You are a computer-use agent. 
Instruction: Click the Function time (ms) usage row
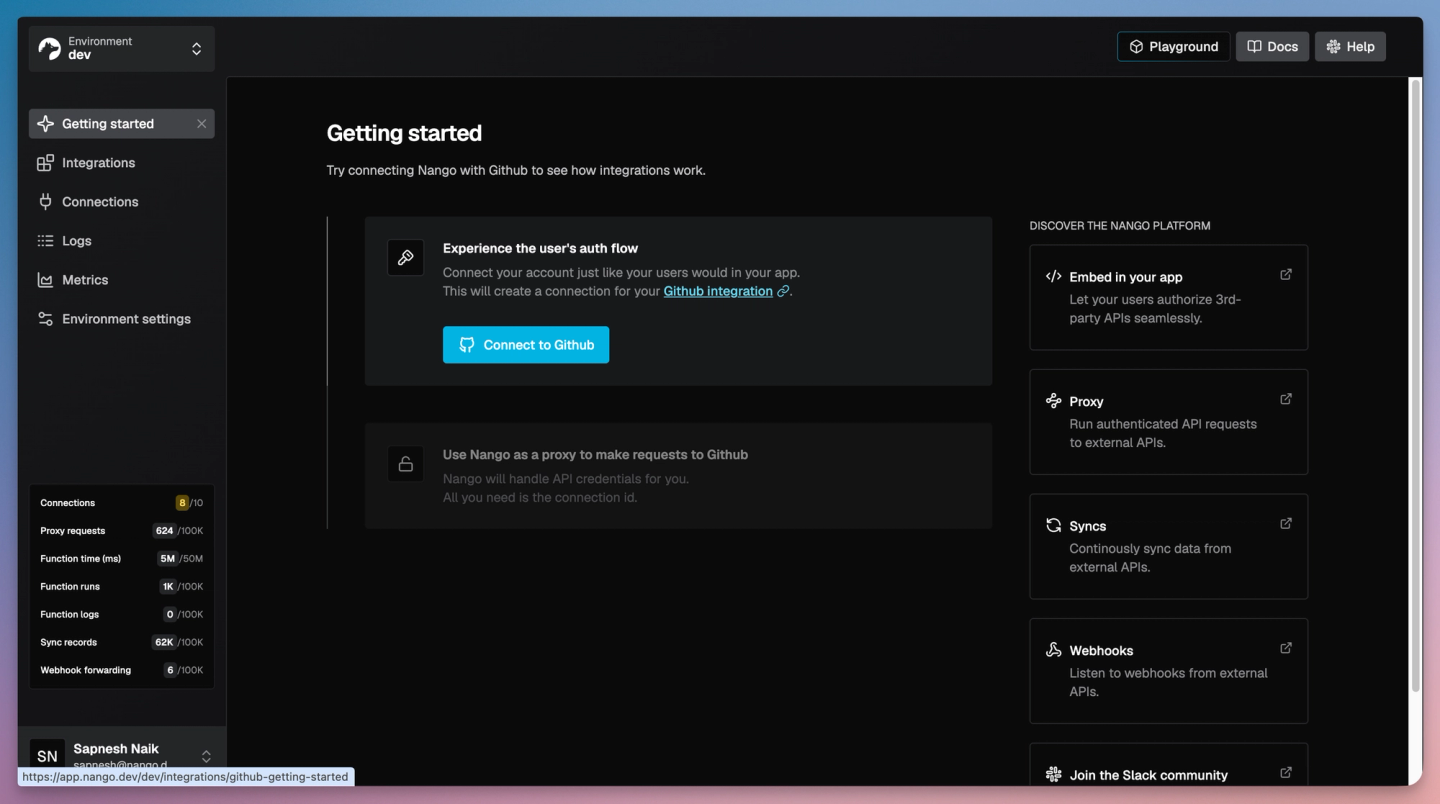click(122, 559)
